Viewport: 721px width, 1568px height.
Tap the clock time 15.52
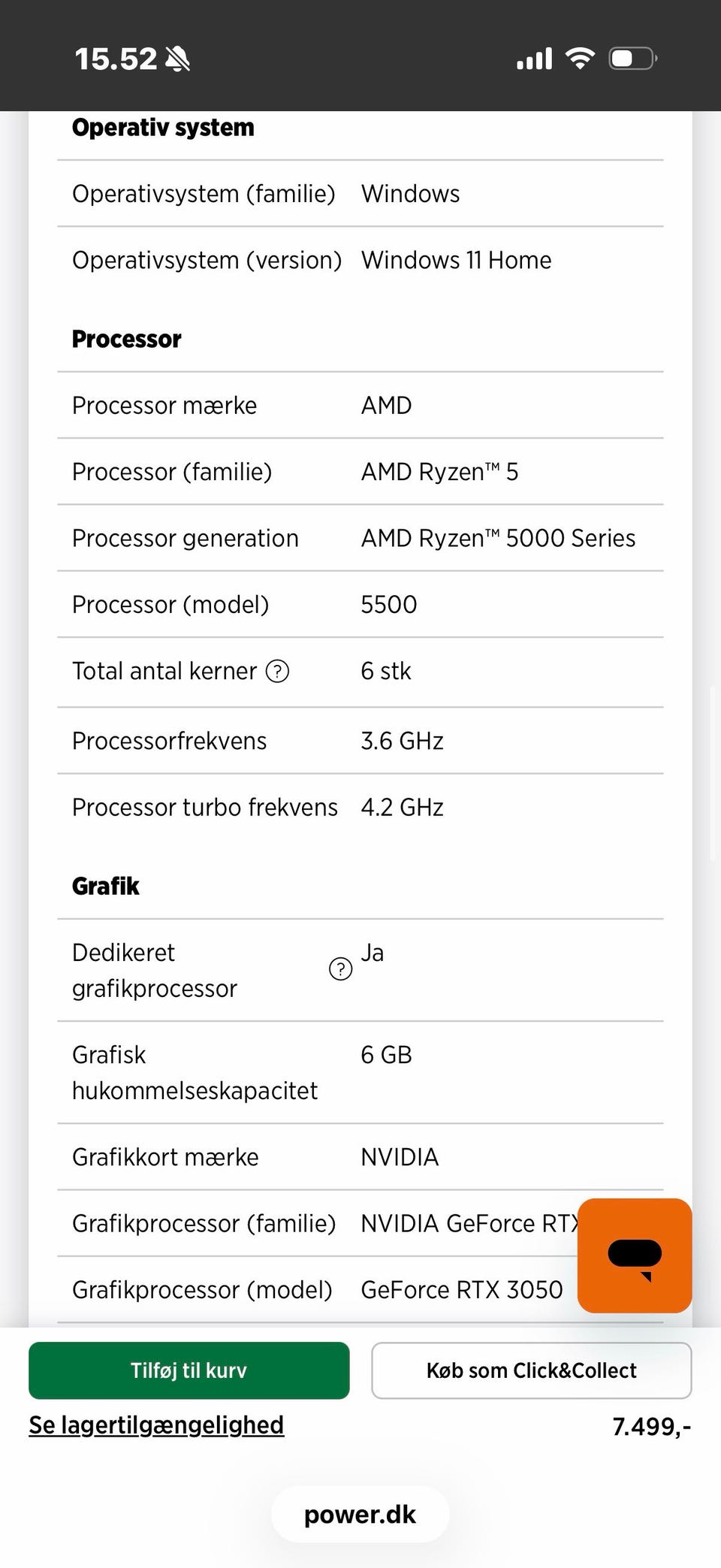coord(116,59)
